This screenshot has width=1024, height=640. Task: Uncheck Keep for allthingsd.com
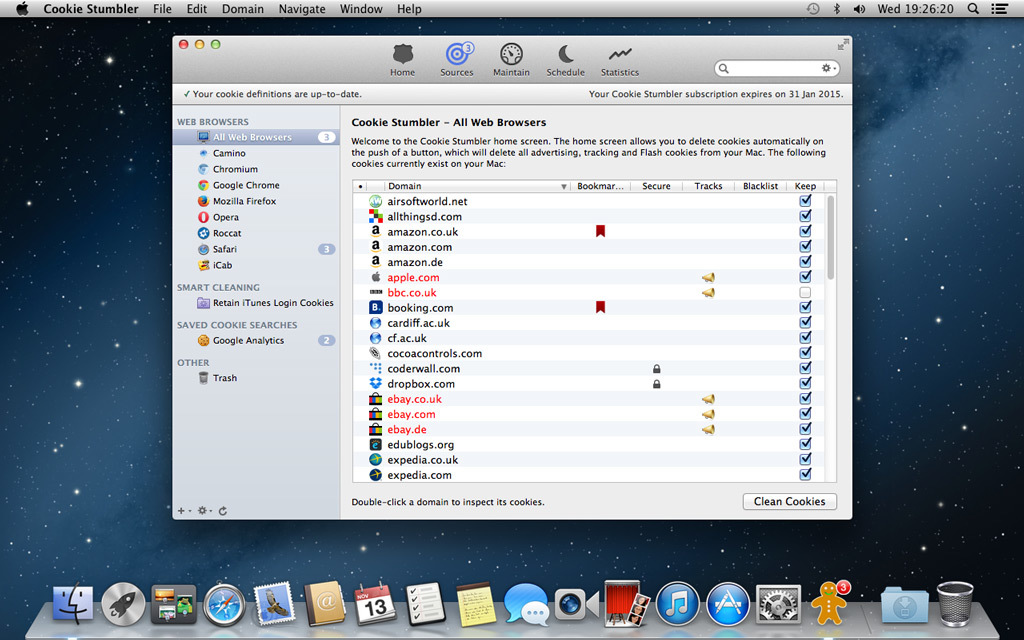point(805,216)
